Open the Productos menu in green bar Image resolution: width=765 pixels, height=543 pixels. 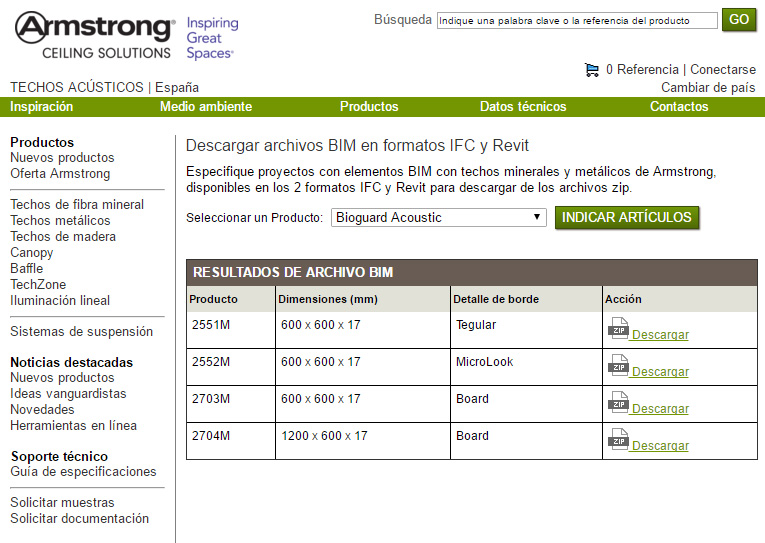[x=369, y=106]
